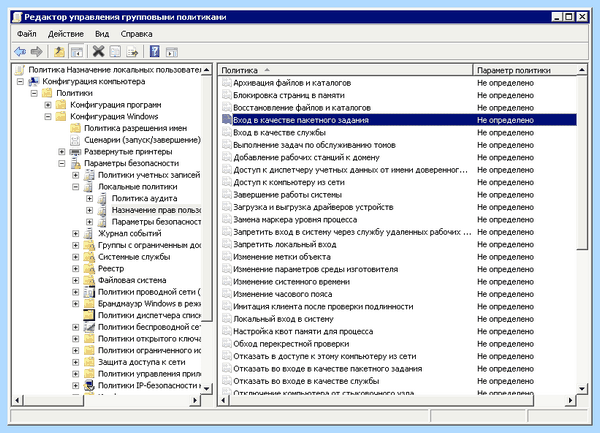
Task: Click the Forward arrow toolbar icon
Action: click(37, 51)
